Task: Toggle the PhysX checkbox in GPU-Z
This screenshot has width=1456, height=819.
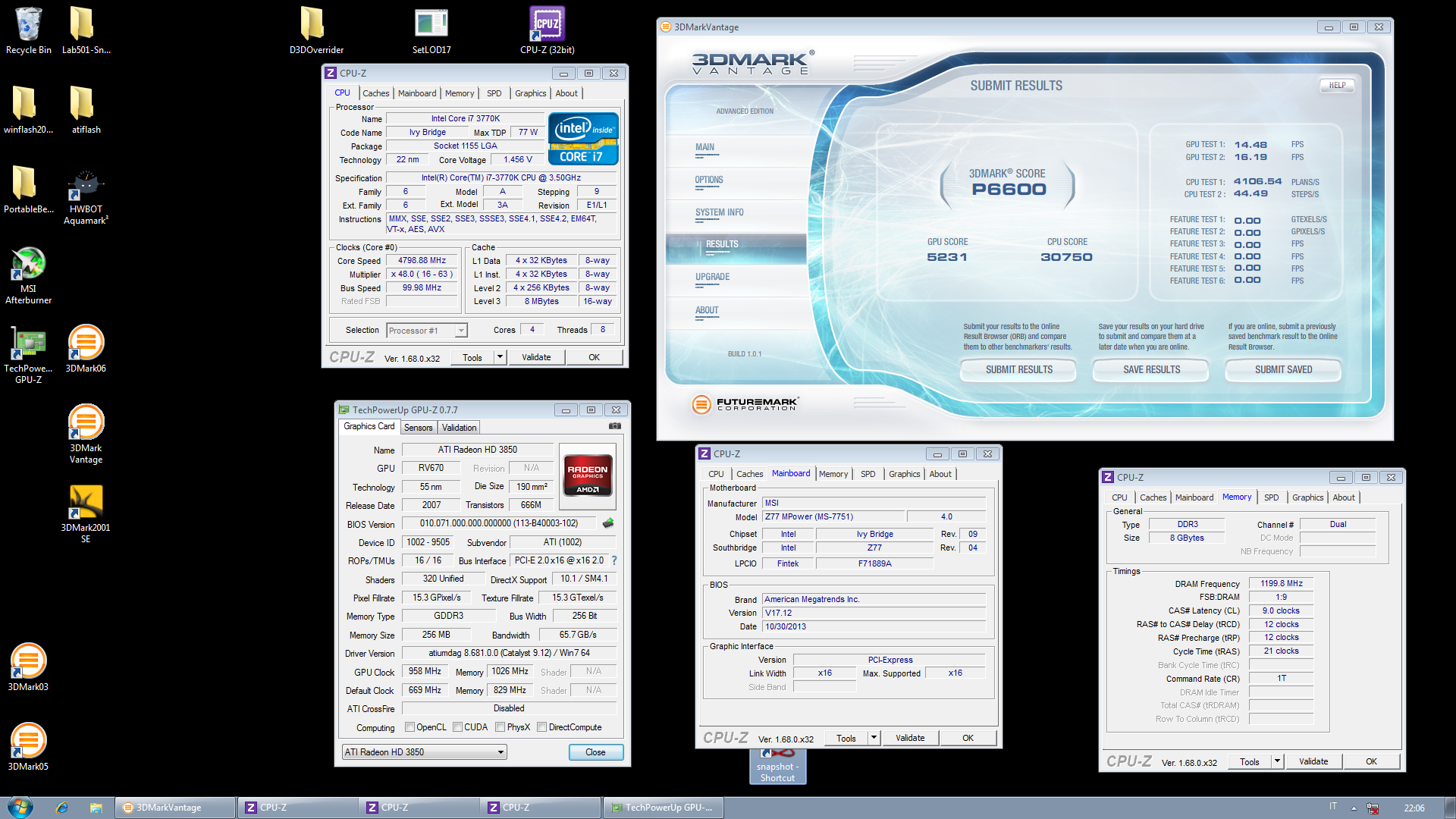Action: pyautogui.click(x=500, y=727)
